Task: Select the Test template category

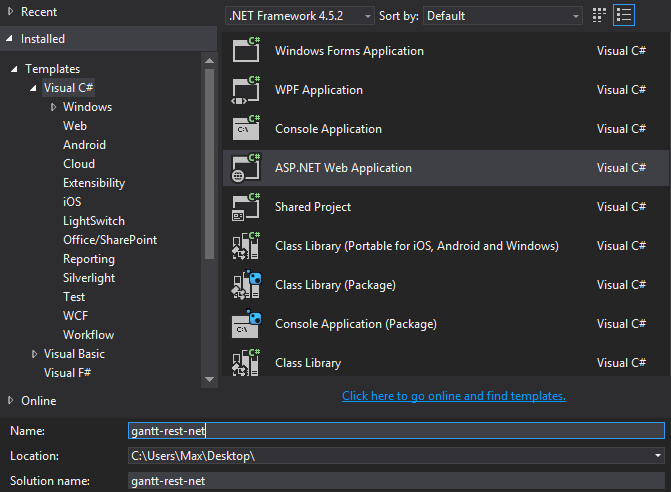Action: pyautogui.click(x=74, y=296)
